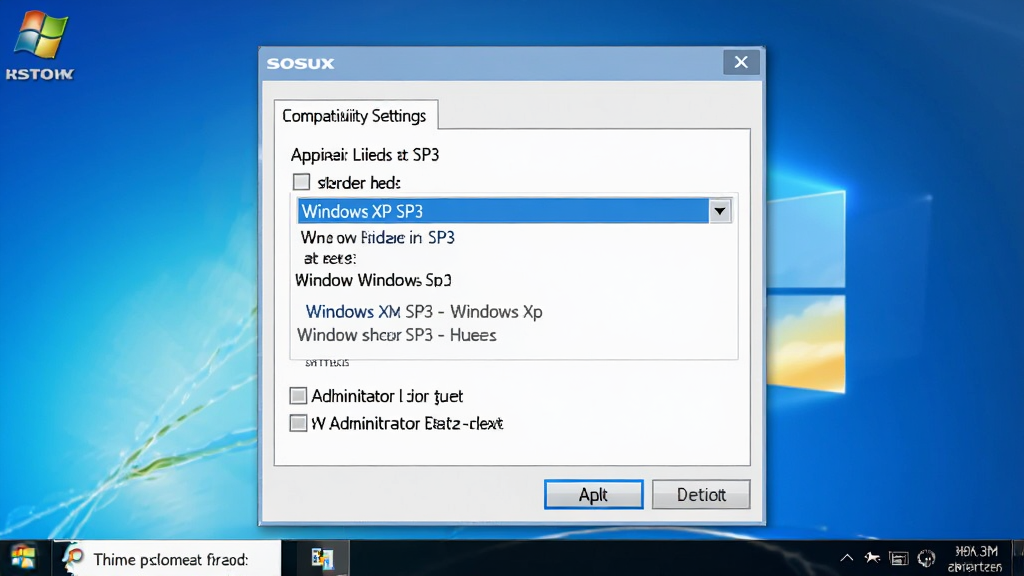Select the highlighted Windows XP SP3 combo box
The height and width of the screenshot is (576, 1024).
pyautogui.click(x=514, y=211)
